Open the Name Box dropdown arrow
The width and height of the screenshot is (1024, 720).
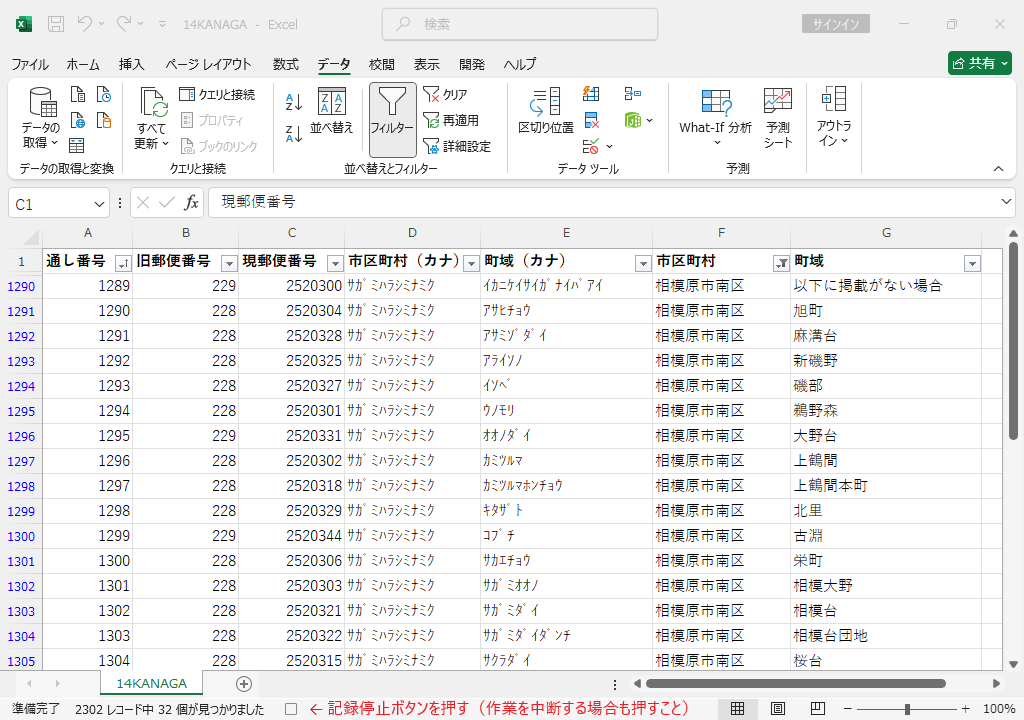click(x=99, y=204)
